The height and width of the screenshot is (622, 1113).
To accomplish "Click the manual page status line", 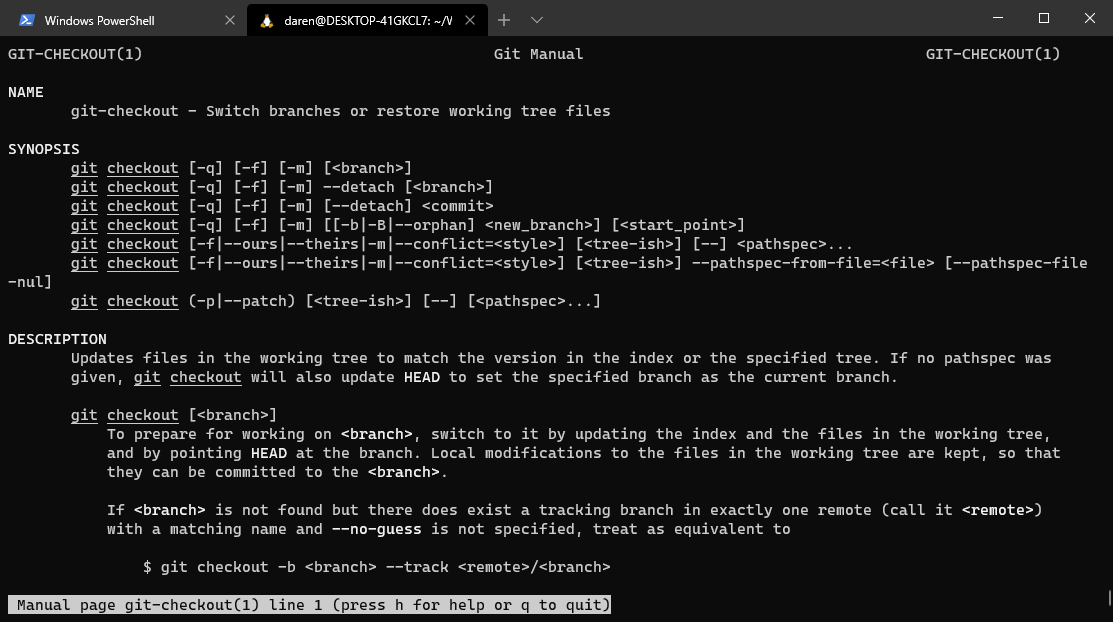I will click(x=309, y=605).
